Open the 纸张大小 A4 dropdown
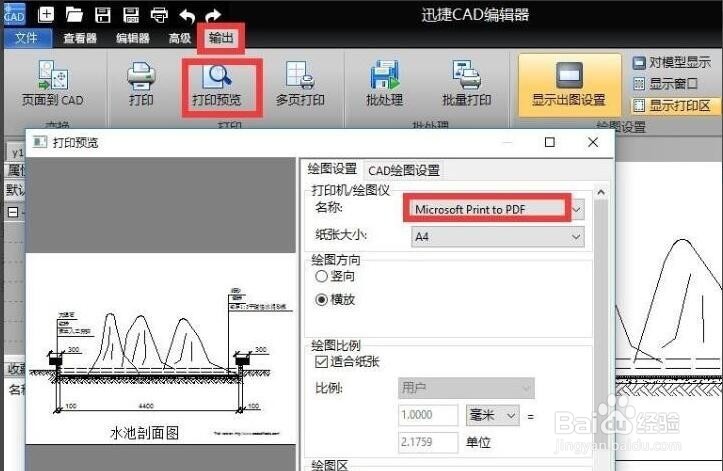The width and height of the screenshot is (723, 471). pos(498,237)
